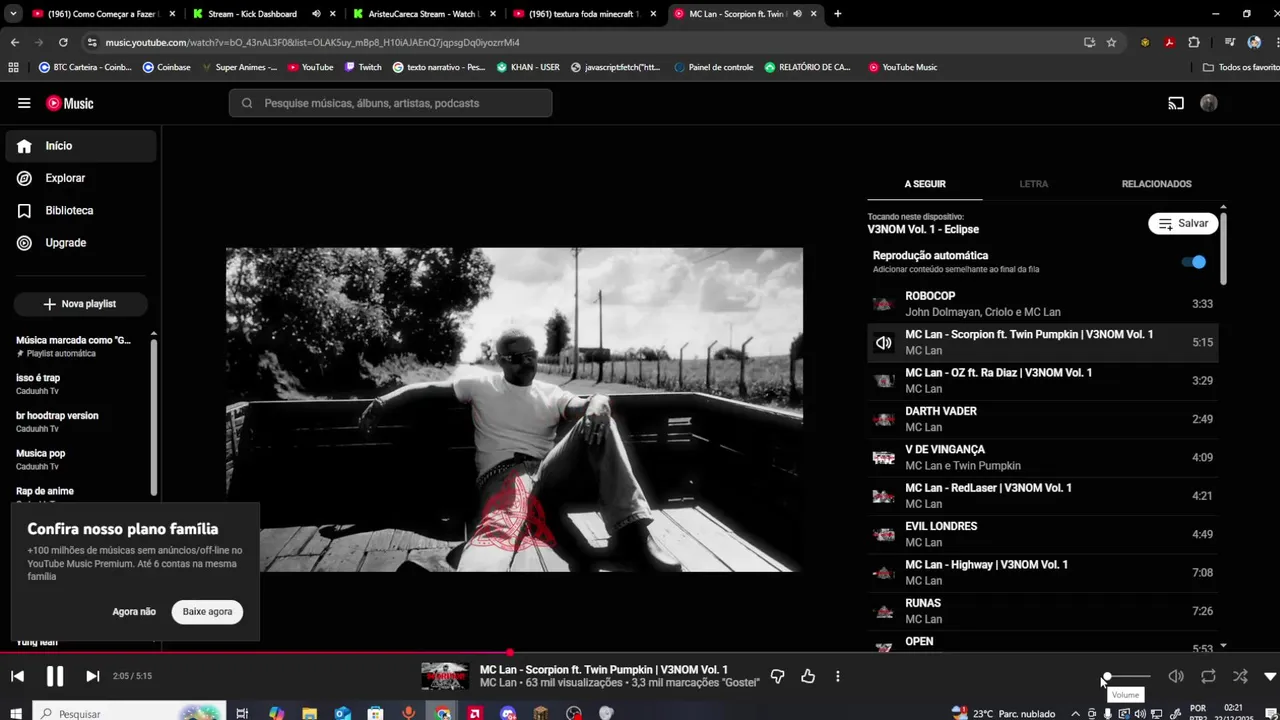The image size is (1280, 720).
Task: Open the hamburger guide menu
Action: pyautogui.click(x=24, y=103)
